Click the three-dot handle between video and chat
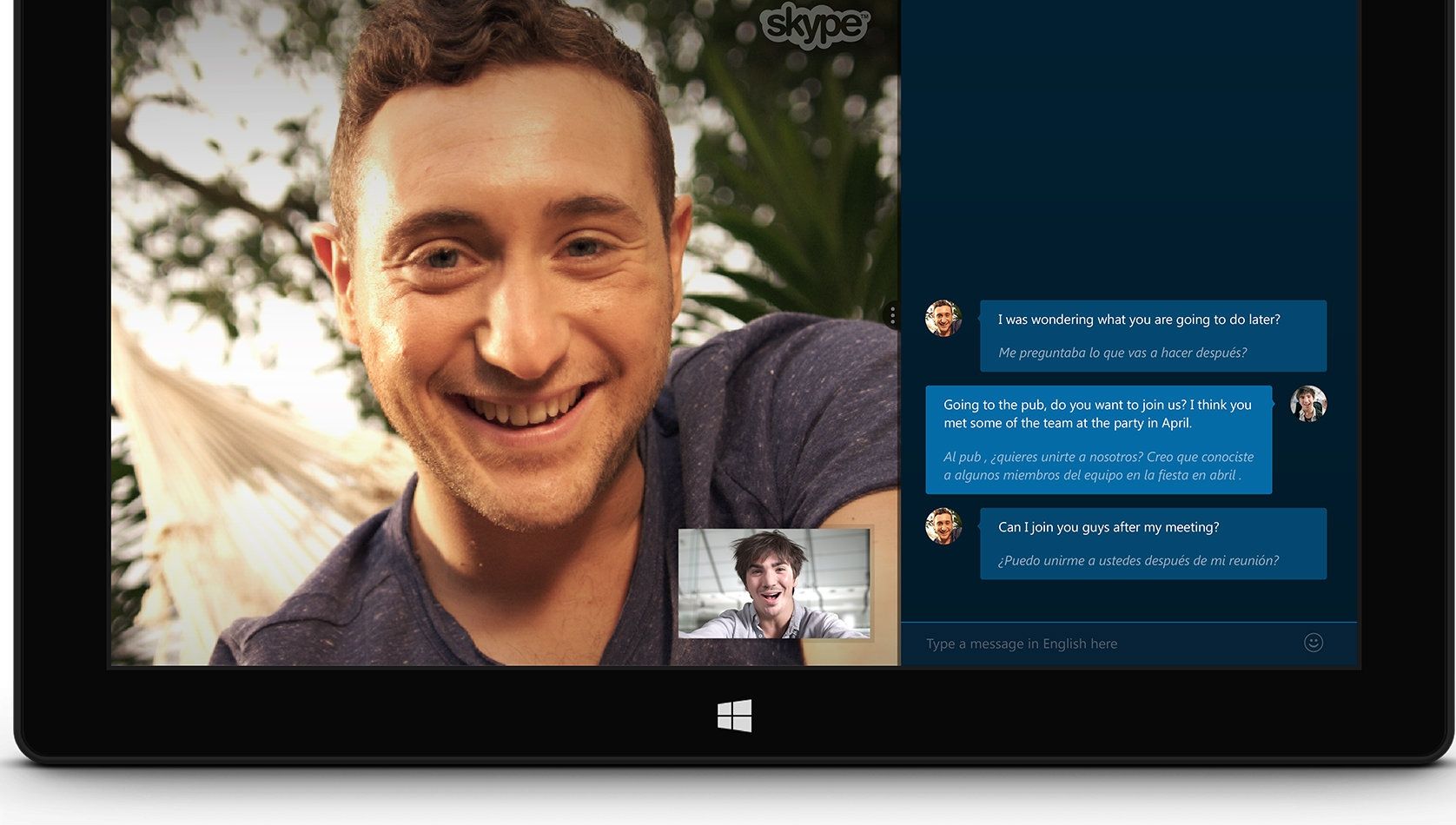 (x=892, y=315)
